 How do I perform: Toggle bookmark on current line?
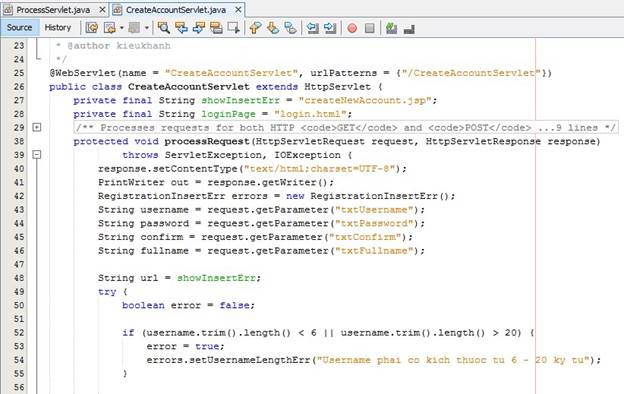[291, 27]
